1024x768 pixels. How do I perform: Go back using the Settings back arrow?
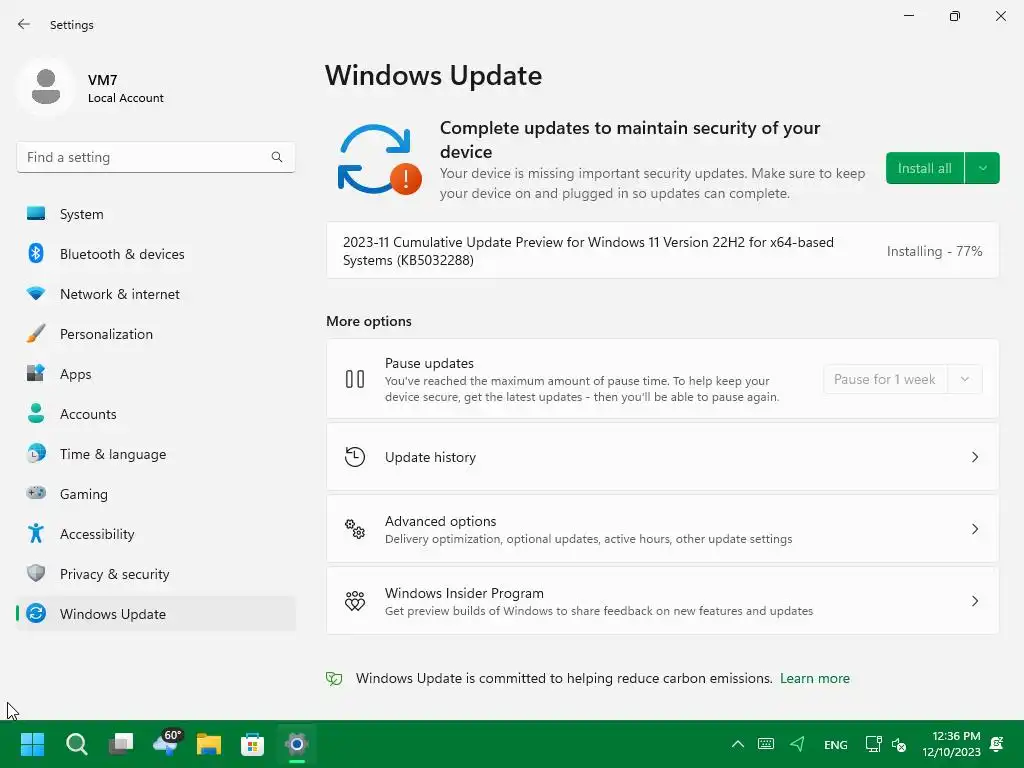pyautogui.click(x=24, y=24)
